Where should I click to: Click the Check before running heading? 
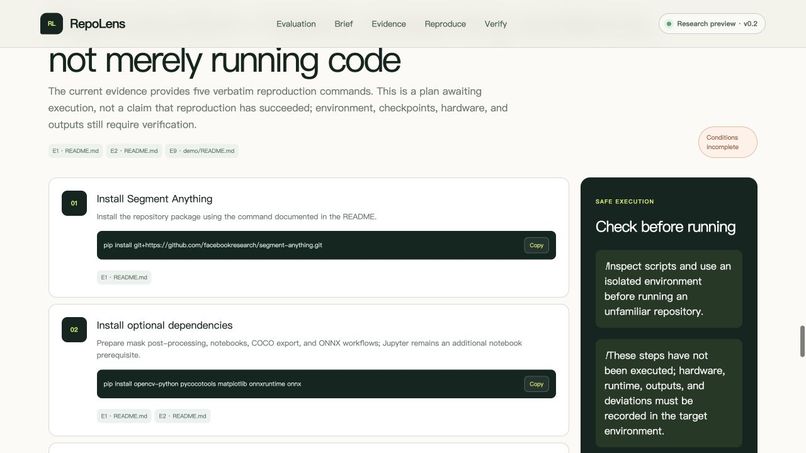[665, 227]
